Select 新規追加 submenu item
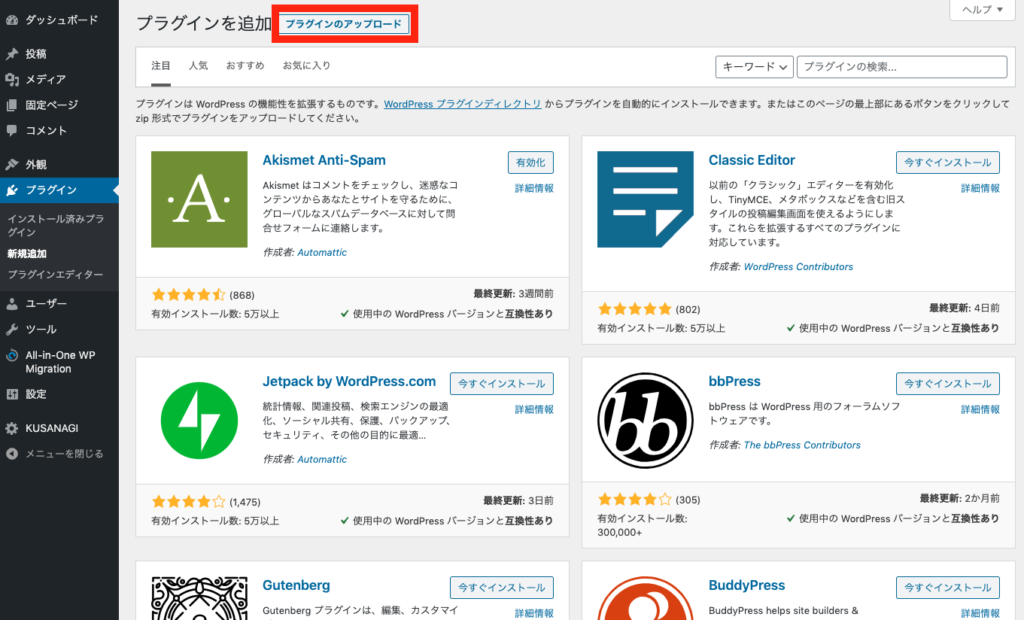 click(x=27, y=253)
